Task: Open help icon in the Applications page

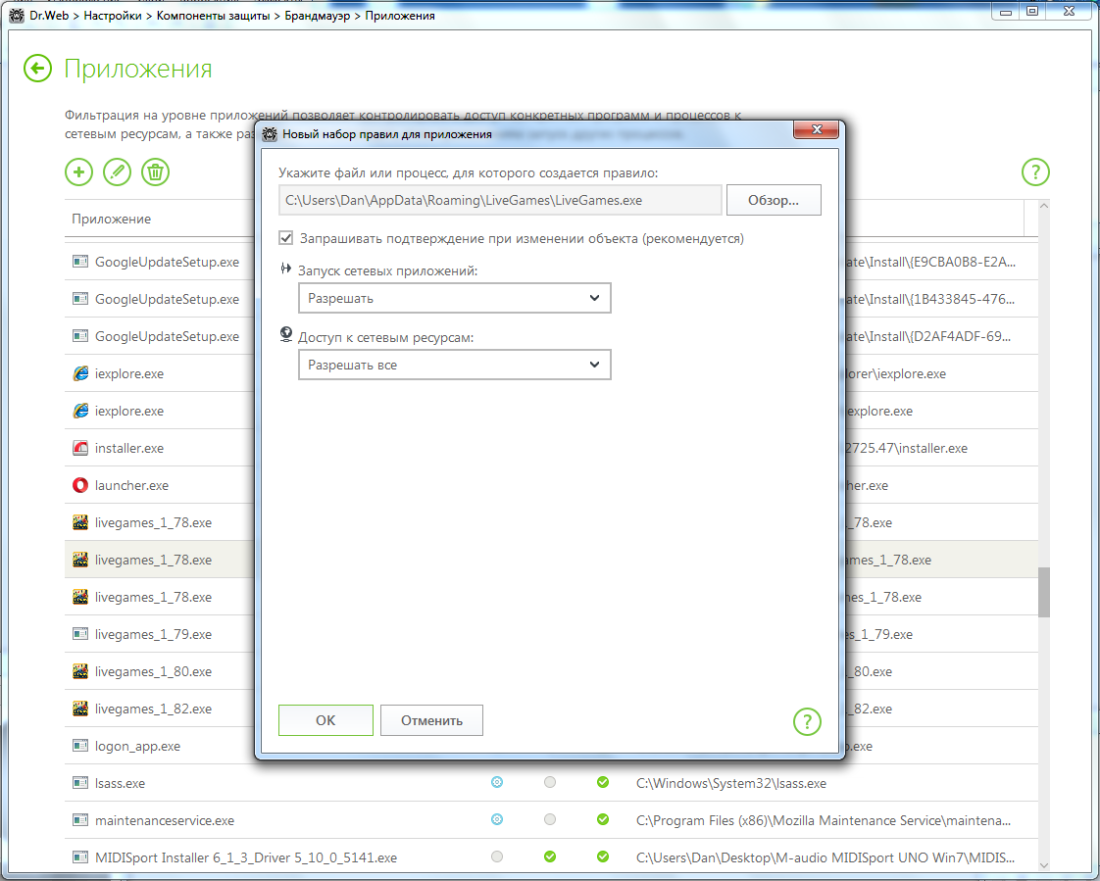Action: pos(1035,172)
